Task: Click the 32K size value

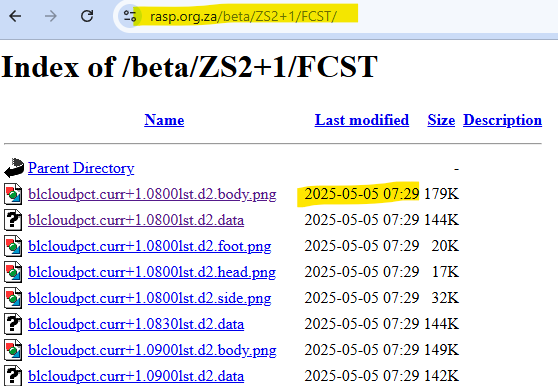Action: pos(445,298)
